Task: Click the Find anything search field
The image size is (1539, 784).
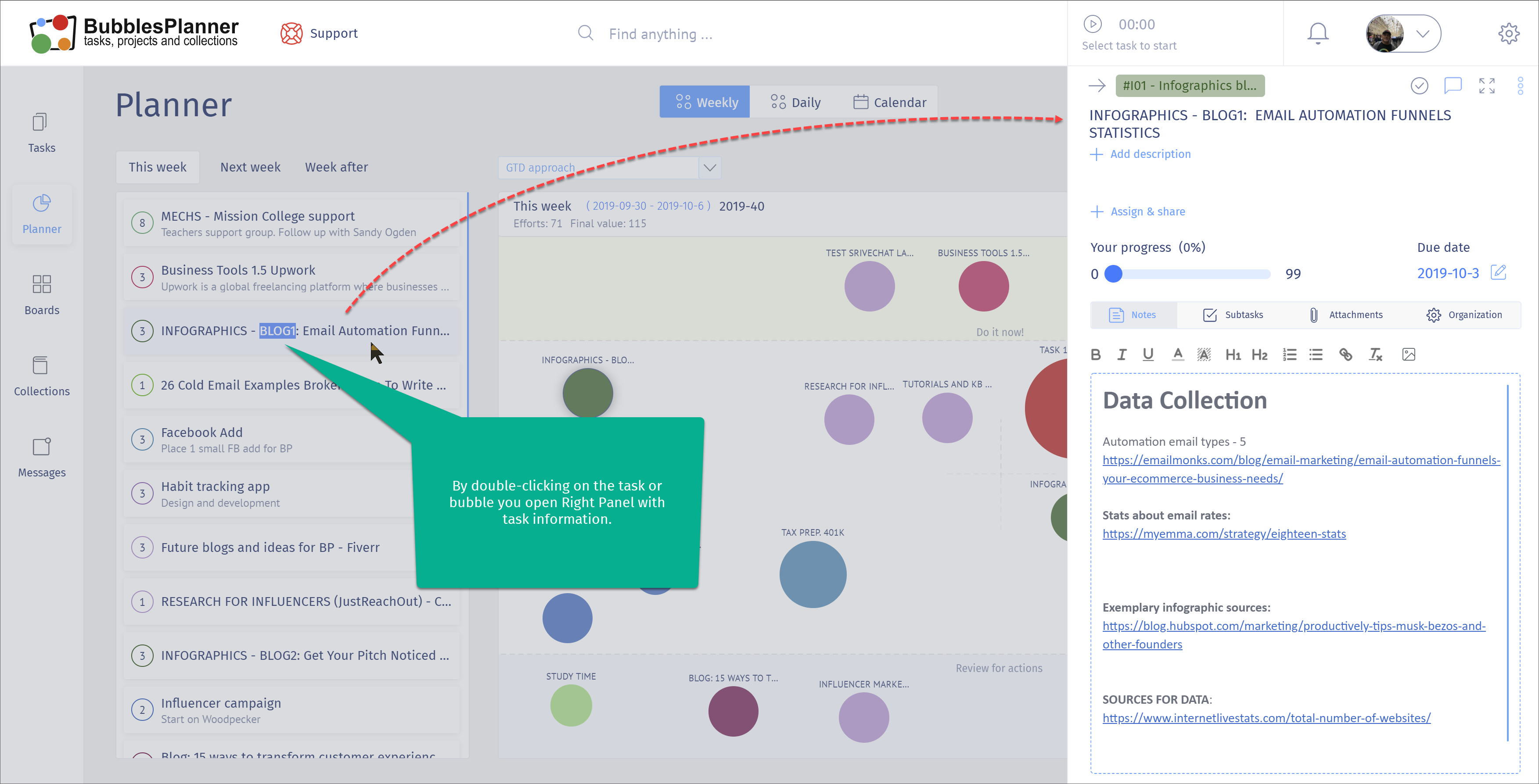Action: pos(660,34)
